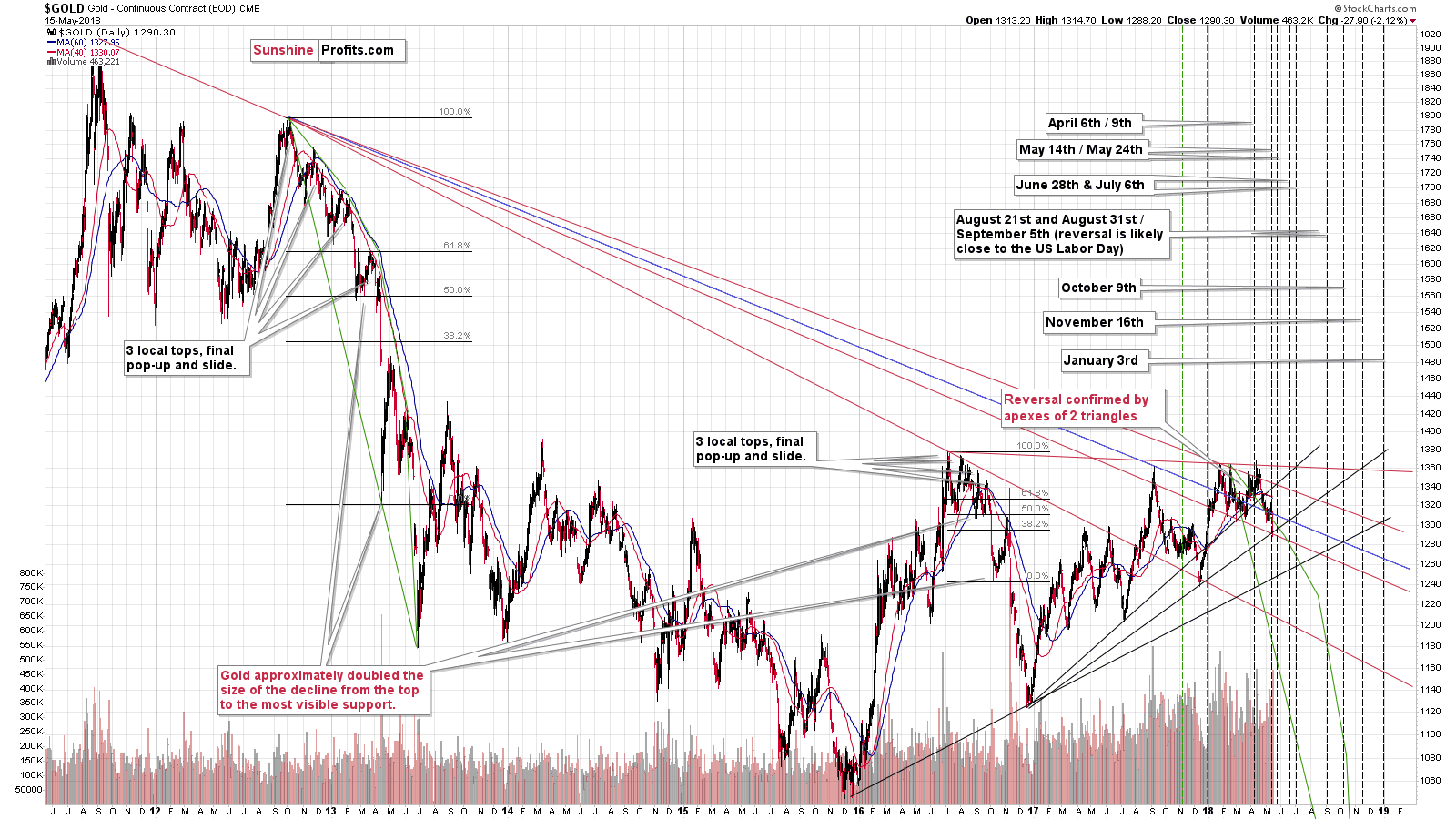1456x819 pixels.
Task: Click the '17' year label on time axis
Action: tap(1034, 811)
